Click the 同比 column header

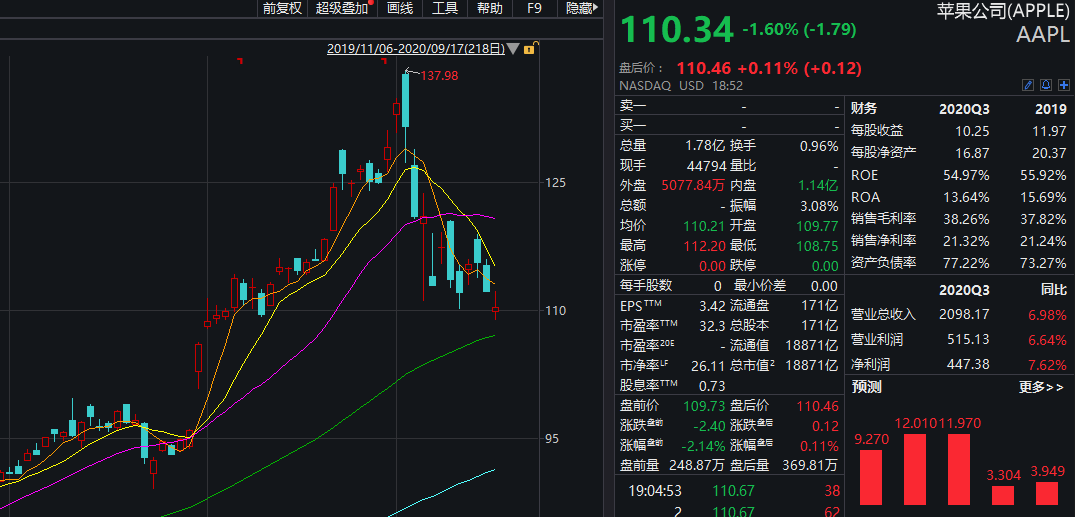click(1052, 289)
